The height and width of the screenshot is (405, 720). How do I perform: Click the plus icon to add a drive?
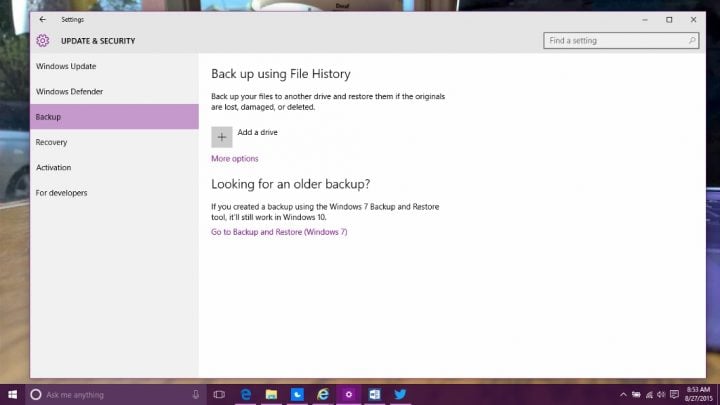pos(222,137)
